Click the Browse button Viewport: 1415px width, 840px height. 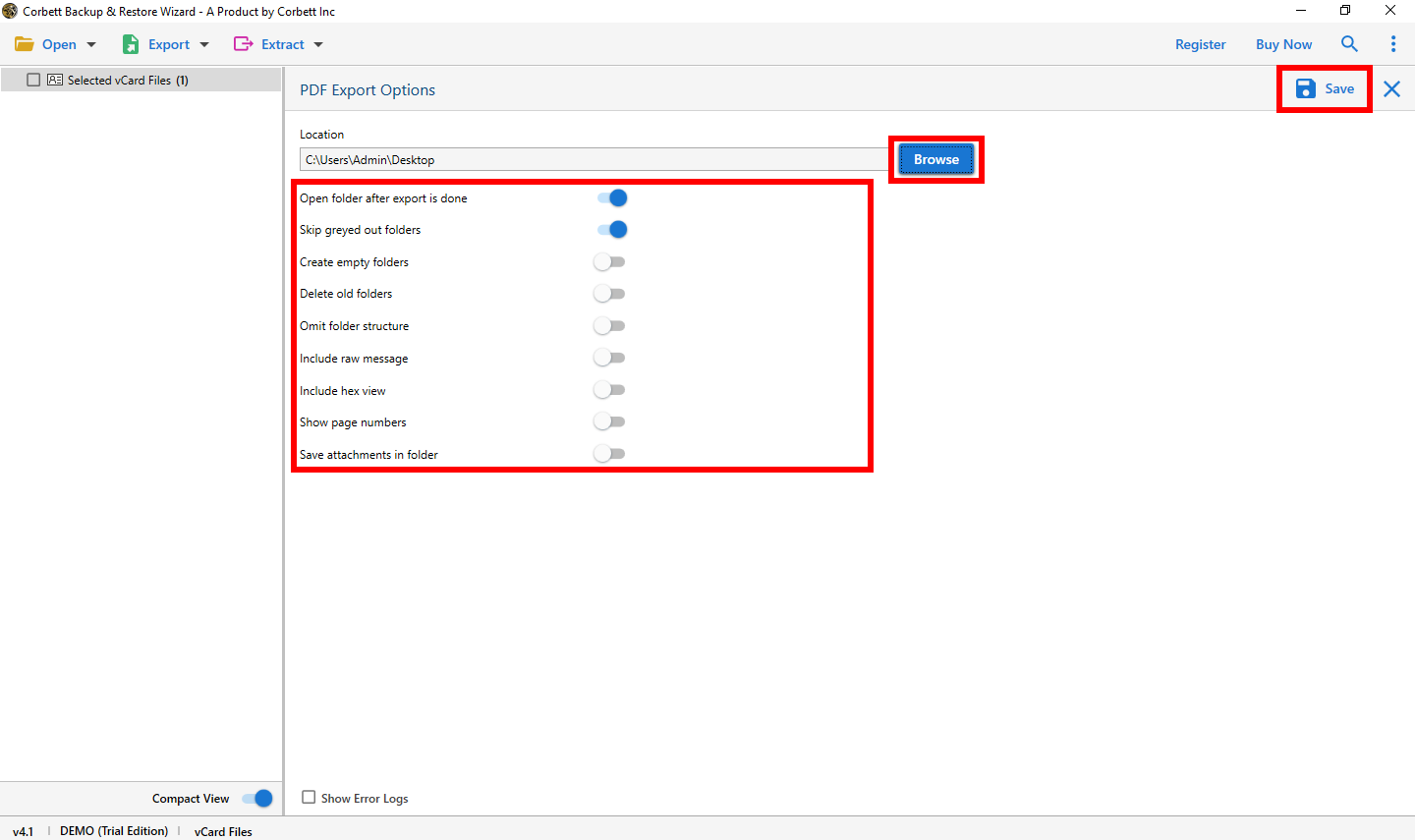935,159
